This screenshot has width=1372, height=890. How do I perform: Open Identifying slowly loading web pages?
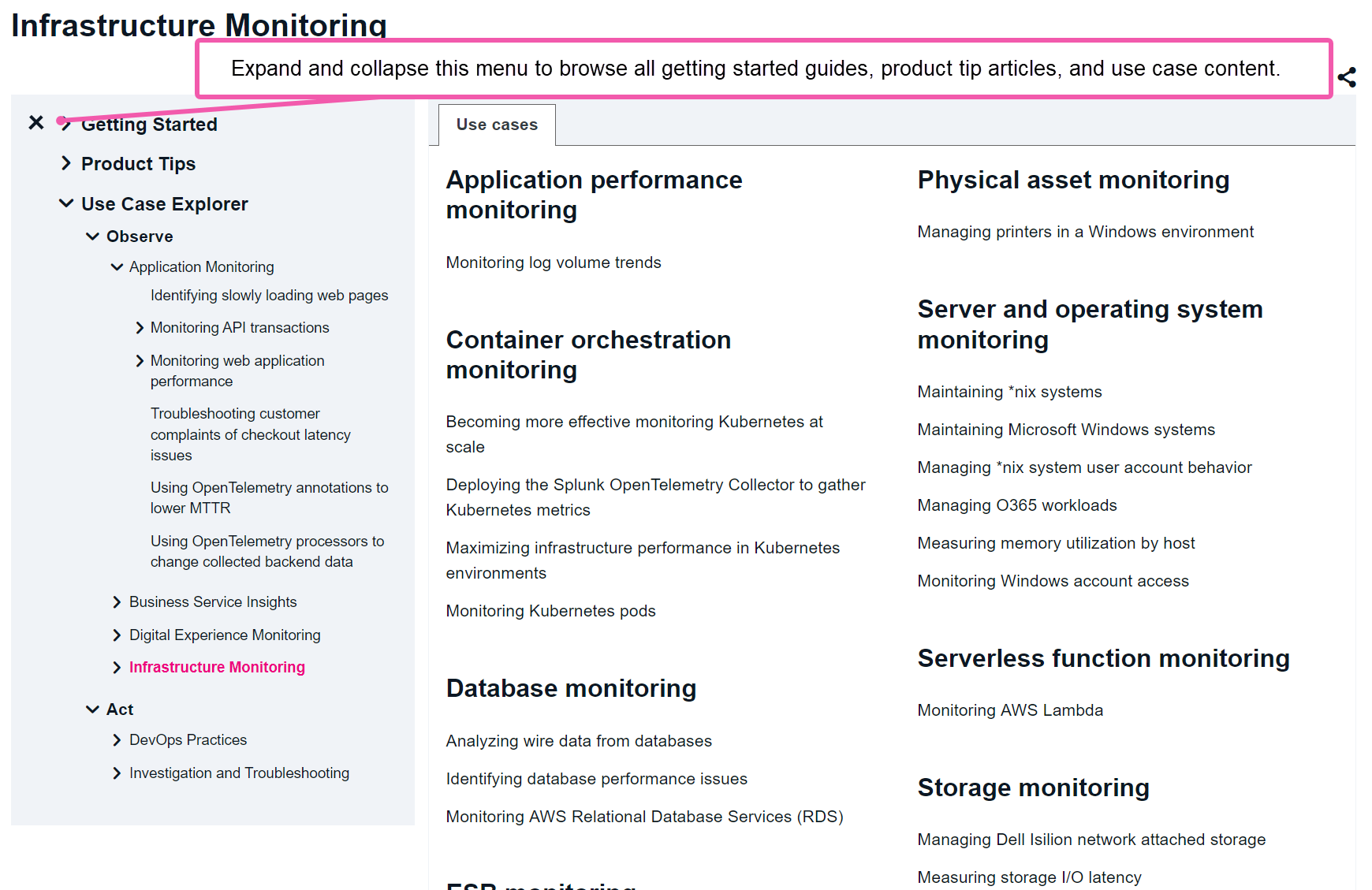tap(269, 295)
